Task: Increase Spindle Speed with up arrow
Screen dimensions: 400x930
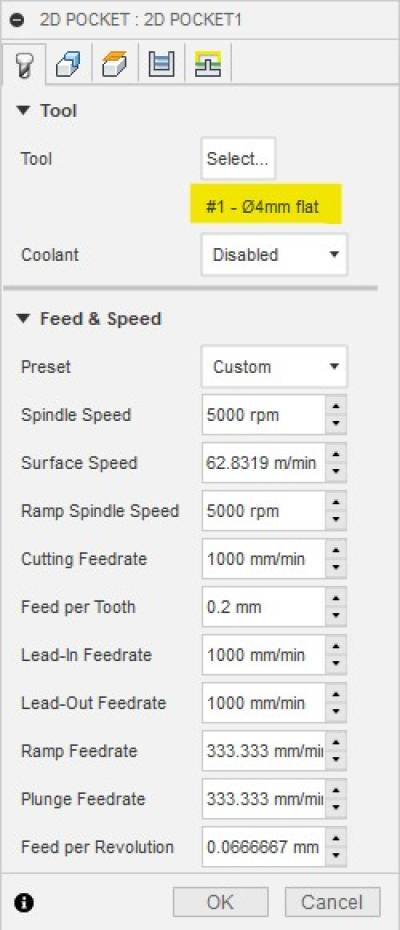Action: tap(336, 406)
